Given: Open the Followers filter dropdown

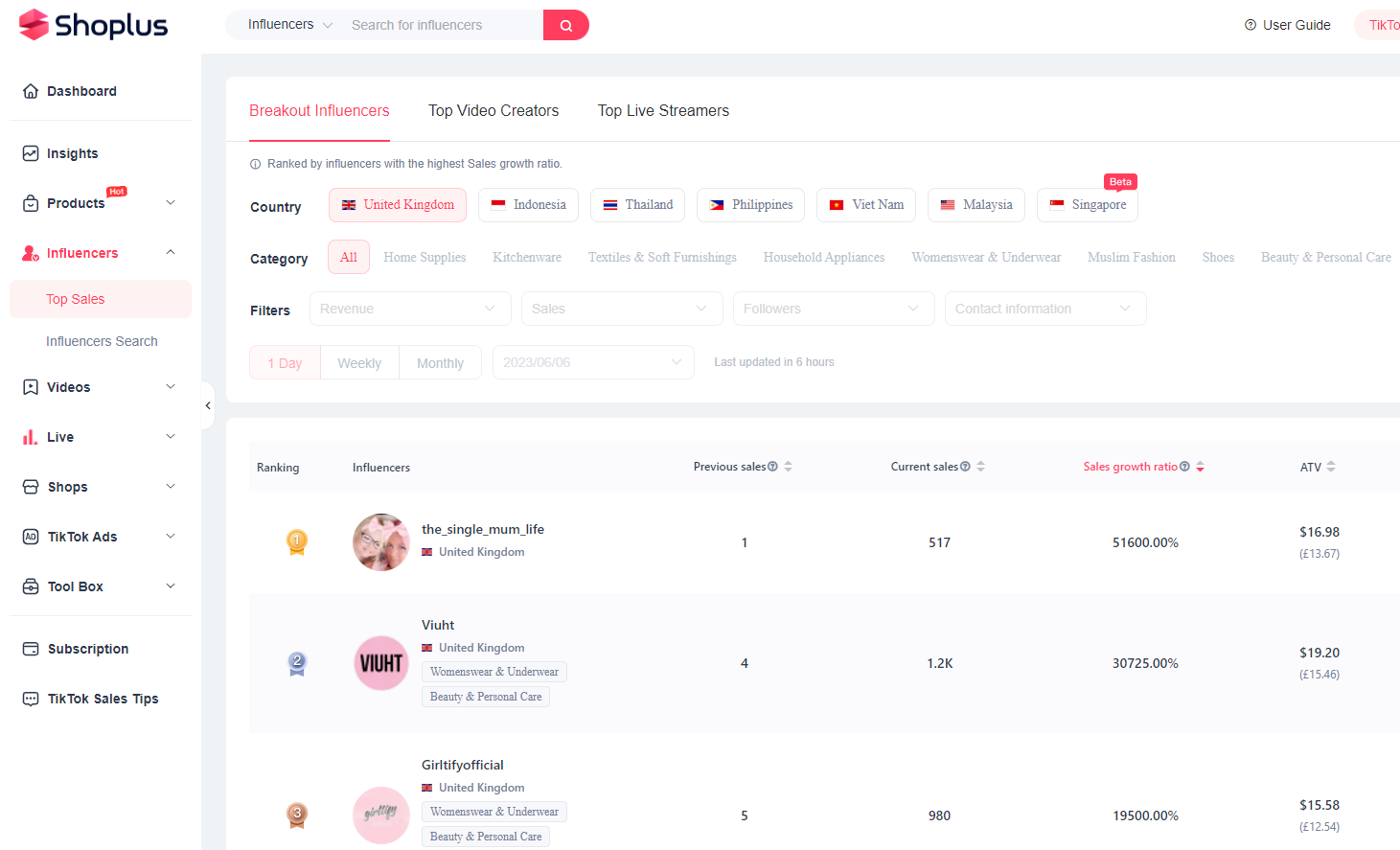Looking at the screenshot, I should (834, 309).
